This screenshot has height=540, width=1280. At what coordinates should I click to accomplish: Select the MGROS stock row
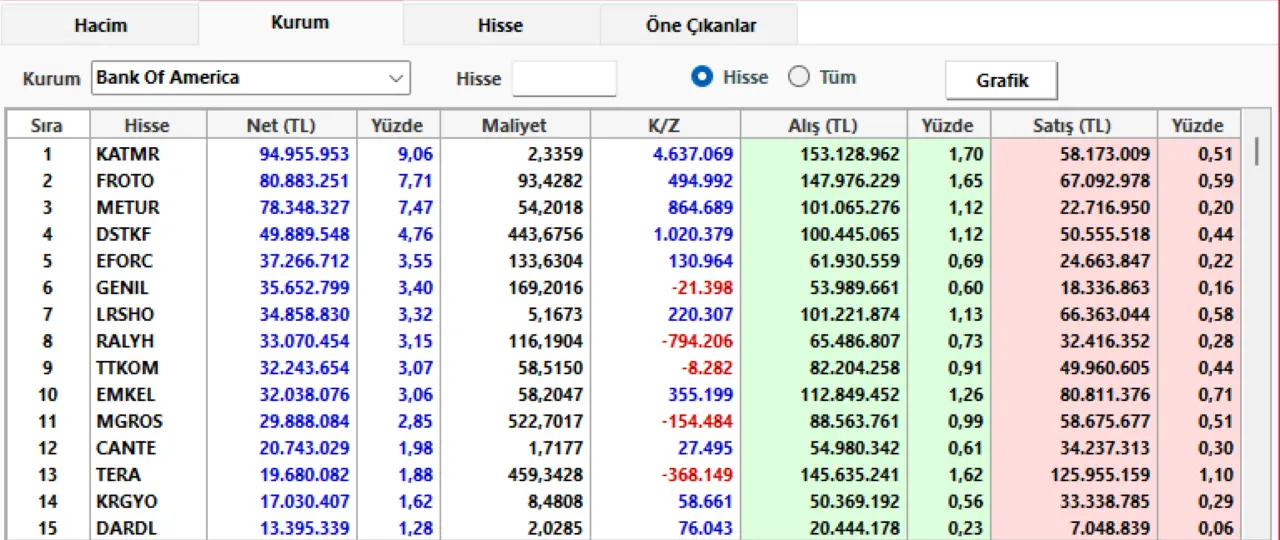point(129,421)
